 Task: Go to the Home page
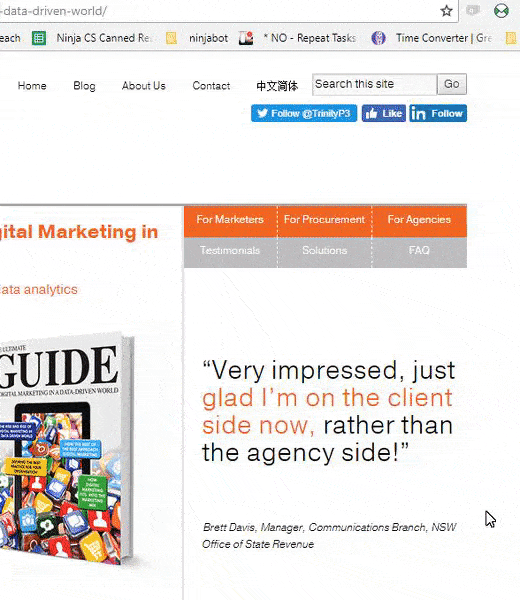coord(32,86)
